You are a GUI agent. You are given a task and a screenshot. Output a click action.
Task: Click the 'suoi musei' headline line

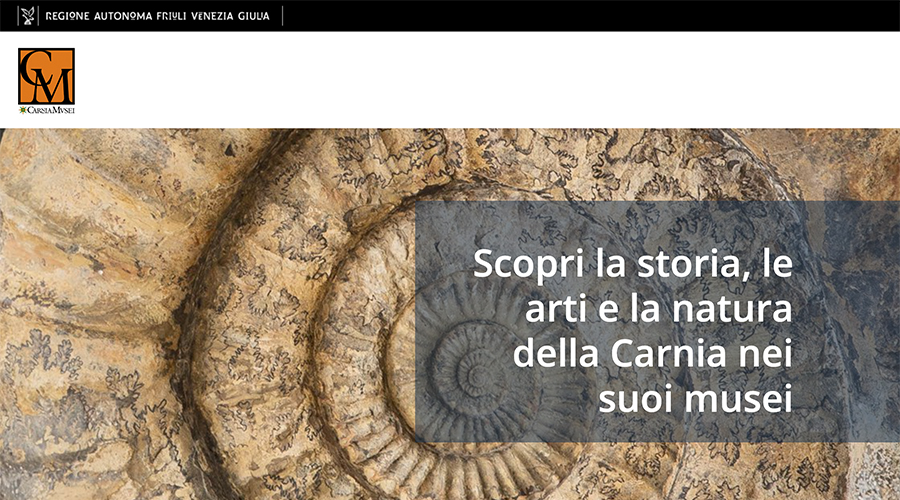click(695, 398)
